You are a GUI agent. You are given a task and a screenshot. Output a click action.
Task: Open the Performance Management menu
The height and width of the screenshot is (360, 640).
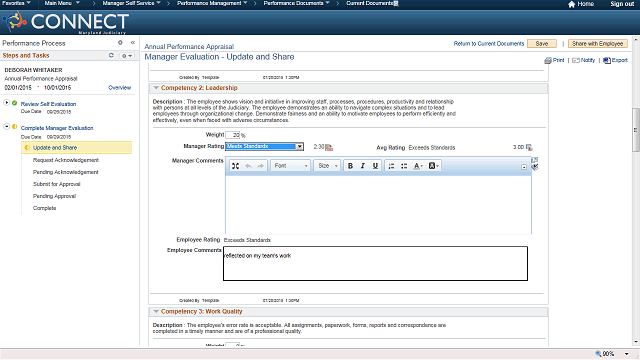coord(212,3)
